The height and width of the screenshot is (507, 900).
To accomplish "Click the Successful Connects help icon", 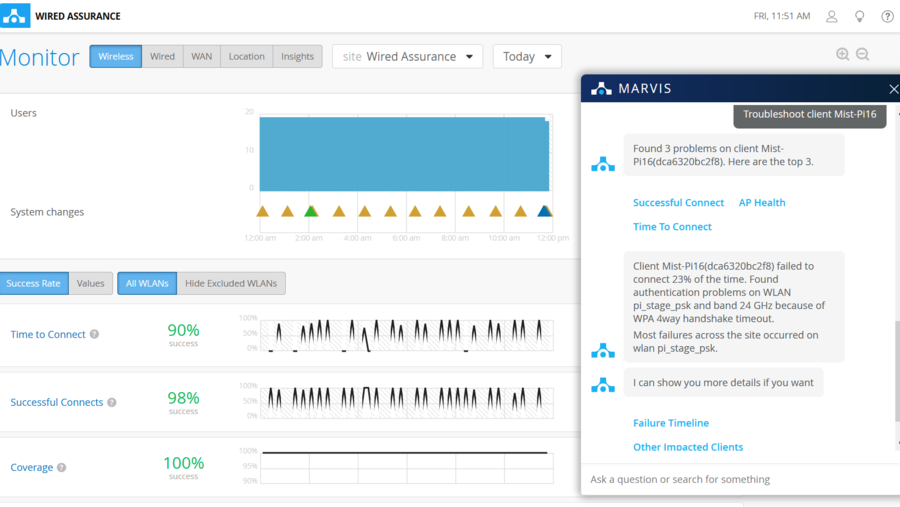I will click(112, 403).
